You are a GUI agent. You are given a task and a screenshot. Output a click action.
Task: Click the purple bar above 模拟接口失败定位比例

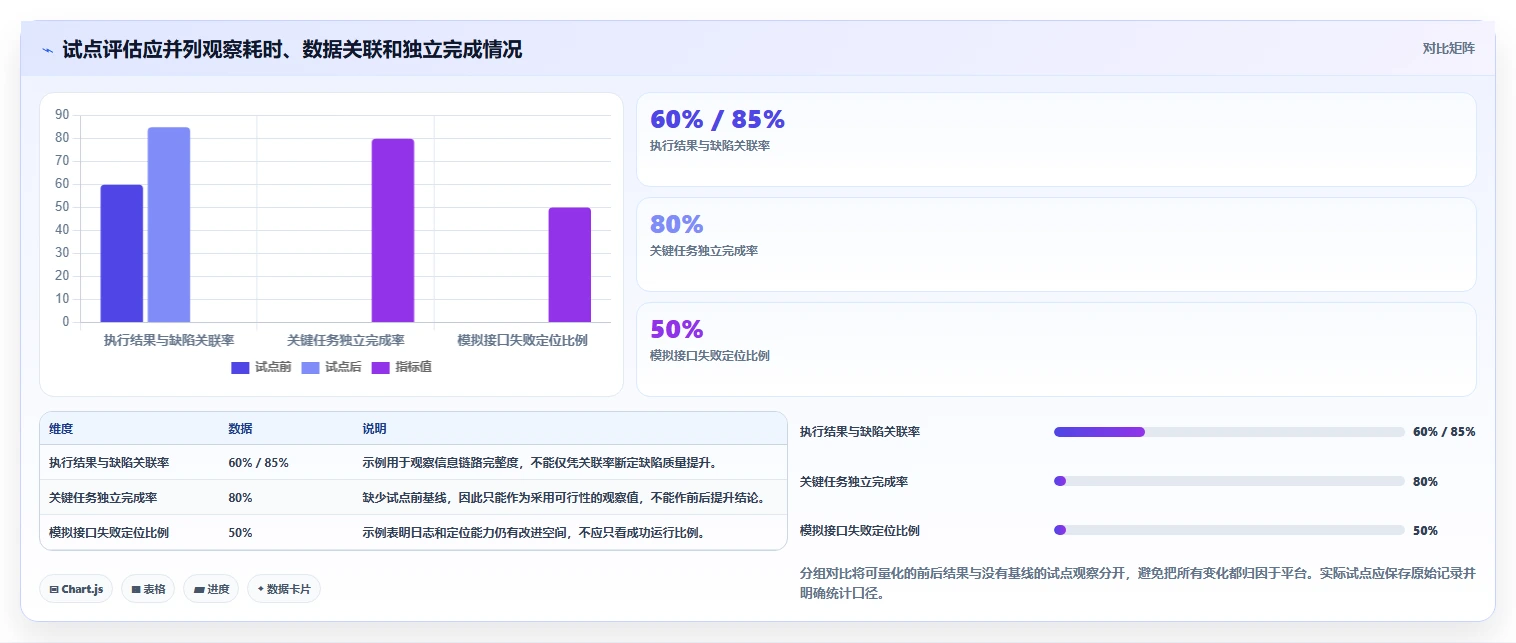tap(569, 265)
